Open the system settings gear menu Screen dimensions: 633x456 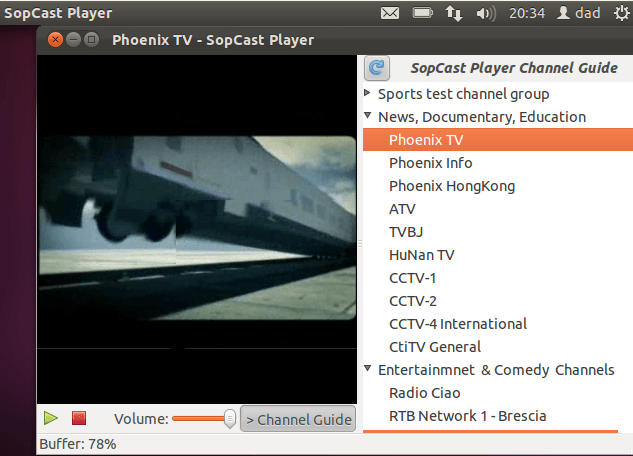tap(620, 13)
